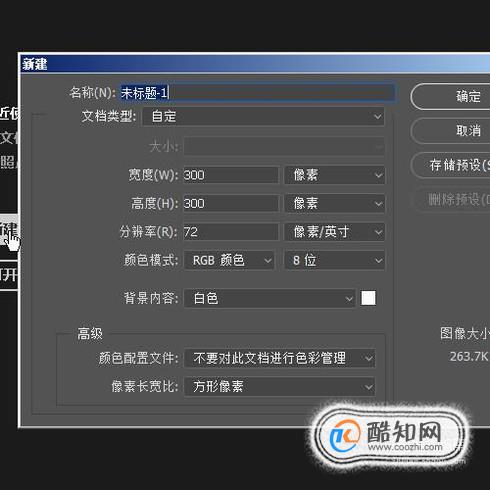The width and height of the screenshot is (490, 490).
Task: Click the 高度 value field
Action: coord(231,203)
